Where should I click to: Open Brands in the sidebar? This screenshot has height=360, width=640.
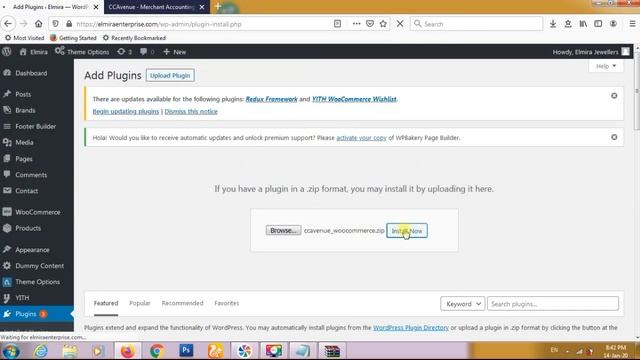coord(25,110)
